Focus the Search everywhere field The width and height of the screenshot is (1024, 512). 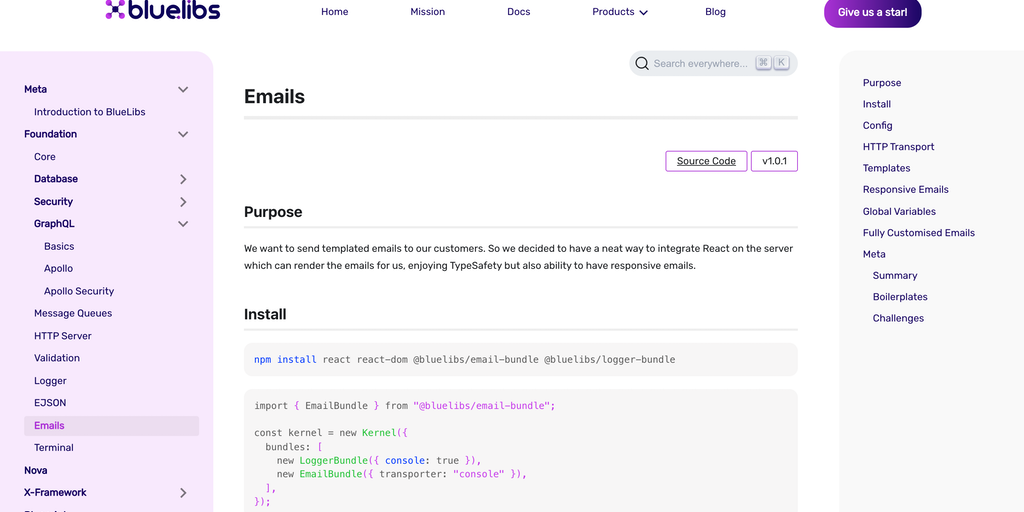pyautogui.click(x=713, y=63)
